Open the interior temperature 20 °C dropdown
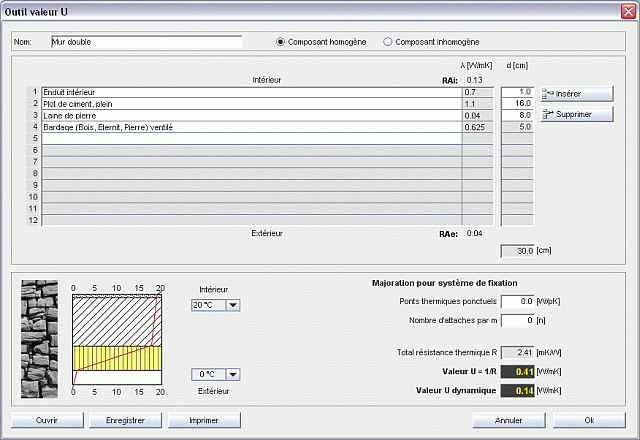The image size is (640, 440). pos(233,305)
